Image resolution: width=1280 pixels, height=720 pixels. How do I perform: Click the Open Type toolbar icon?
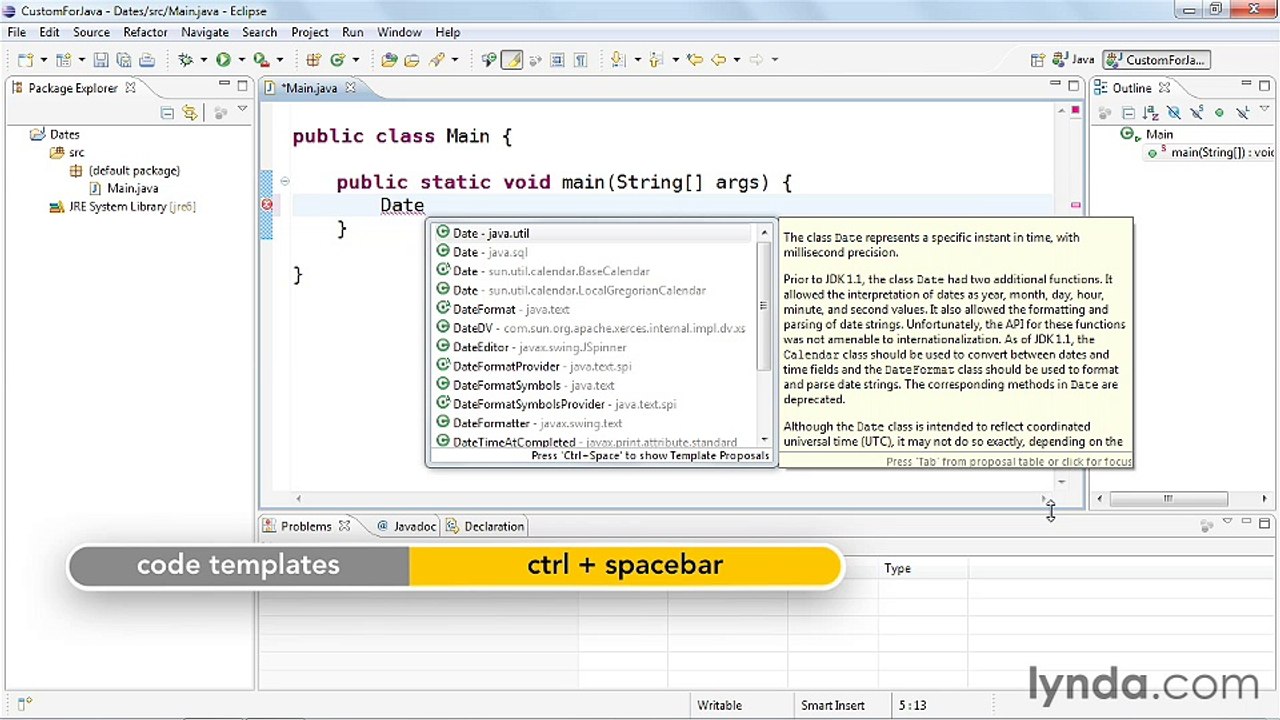pos(389,60)
